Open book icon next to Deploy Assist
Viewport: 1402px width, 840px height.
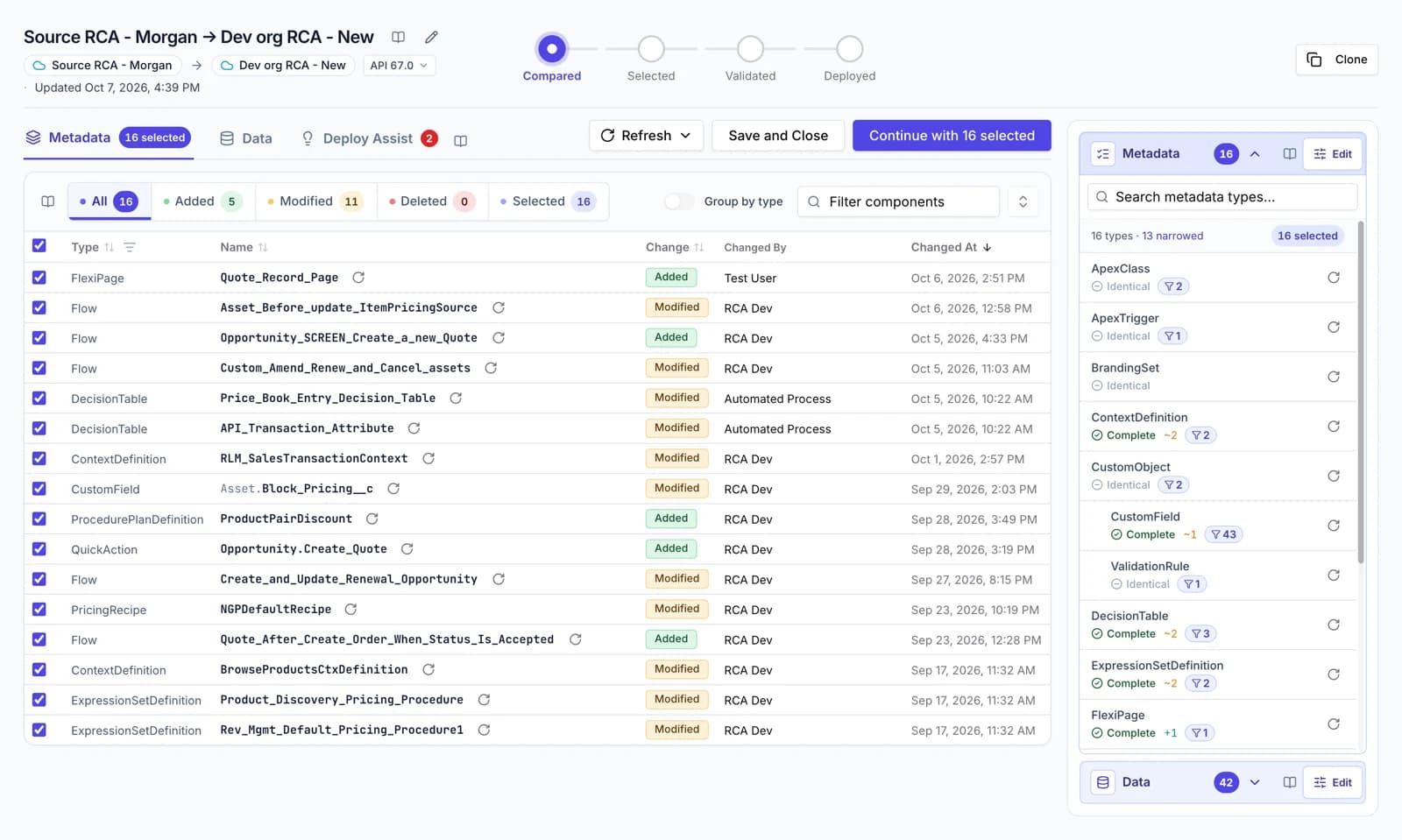(x=461, y=140)
